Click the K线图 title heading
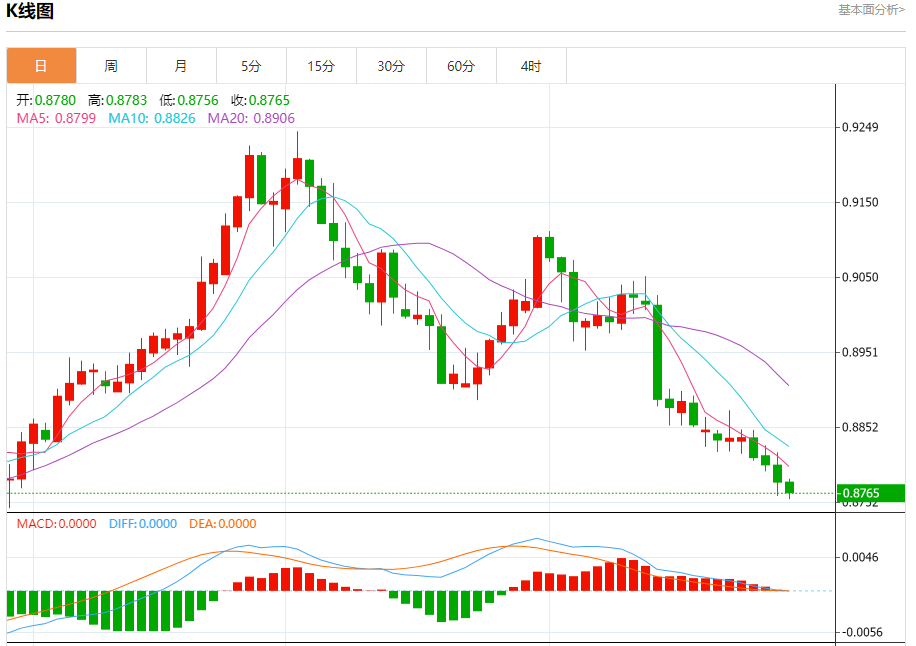Viewport: 916px width, 646px height. tap(30, 12)
